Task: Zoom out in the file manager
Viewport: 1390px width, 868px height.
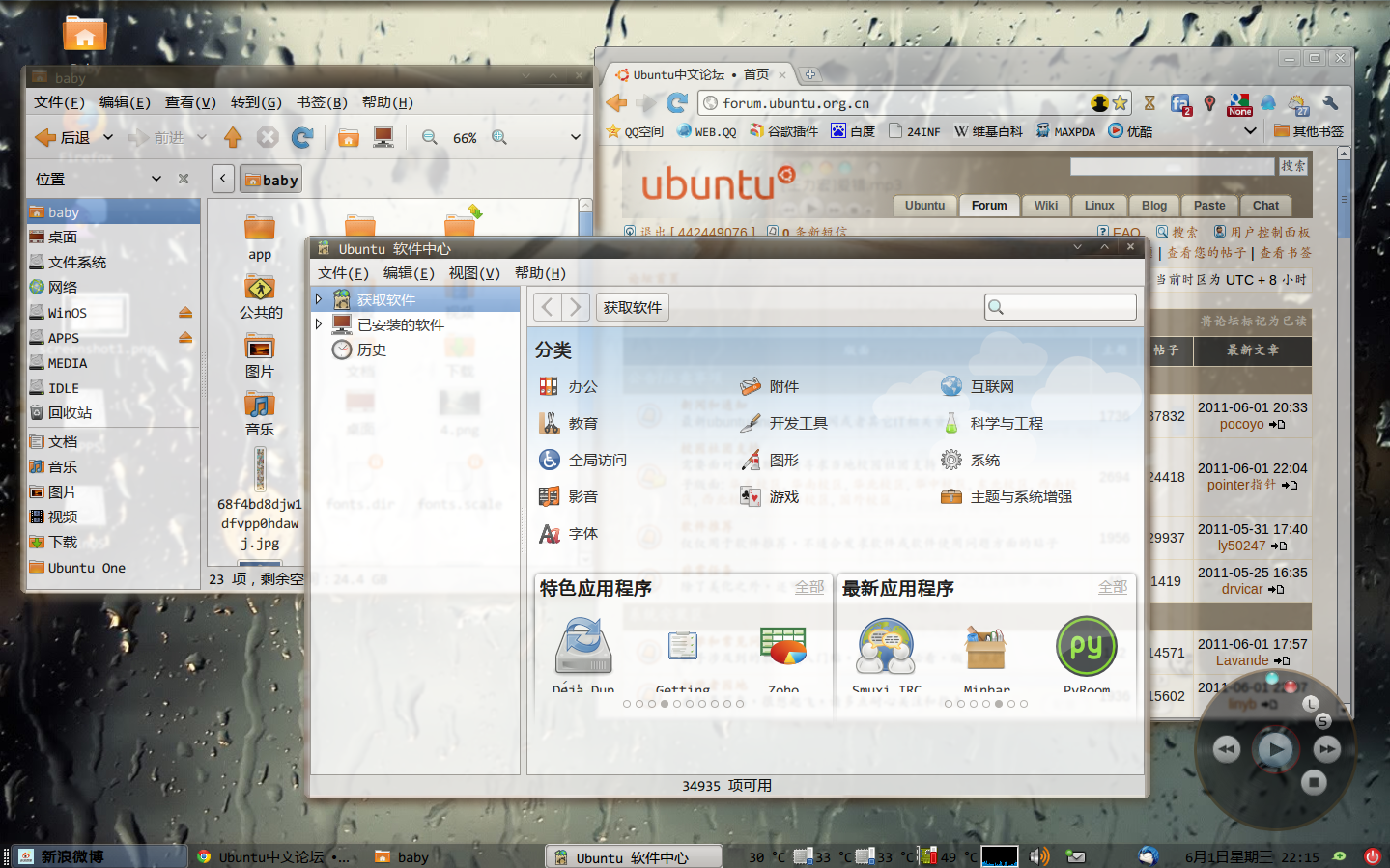Action: (x=430, y=138)
